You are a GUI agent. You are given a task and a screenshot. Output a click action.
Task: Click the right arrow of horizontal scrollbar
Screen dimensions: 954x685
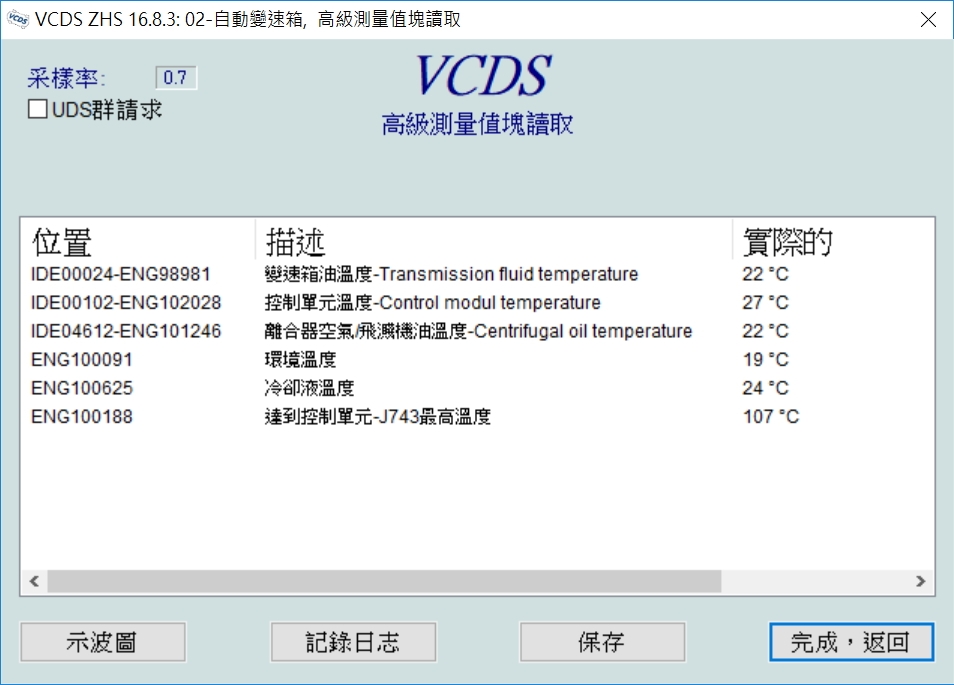921,581
